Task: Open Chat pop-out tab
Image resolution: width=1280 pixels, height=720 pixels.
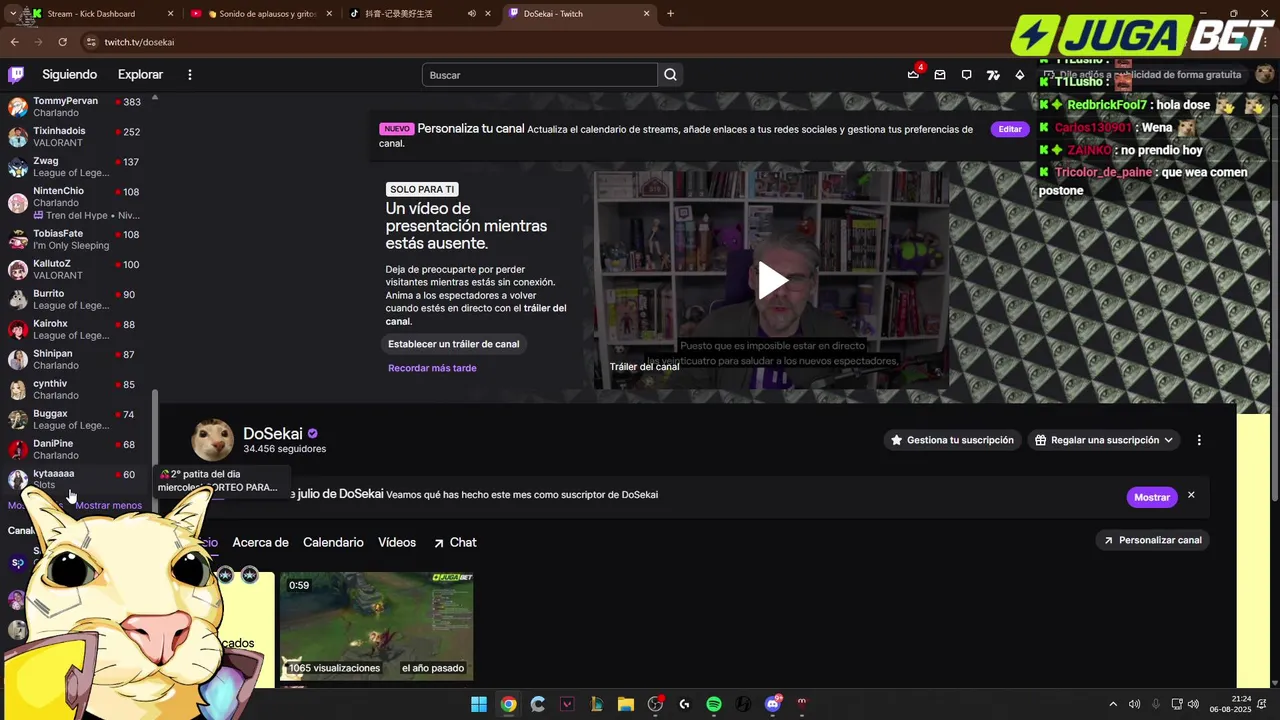Action: (x=454, y=542)
